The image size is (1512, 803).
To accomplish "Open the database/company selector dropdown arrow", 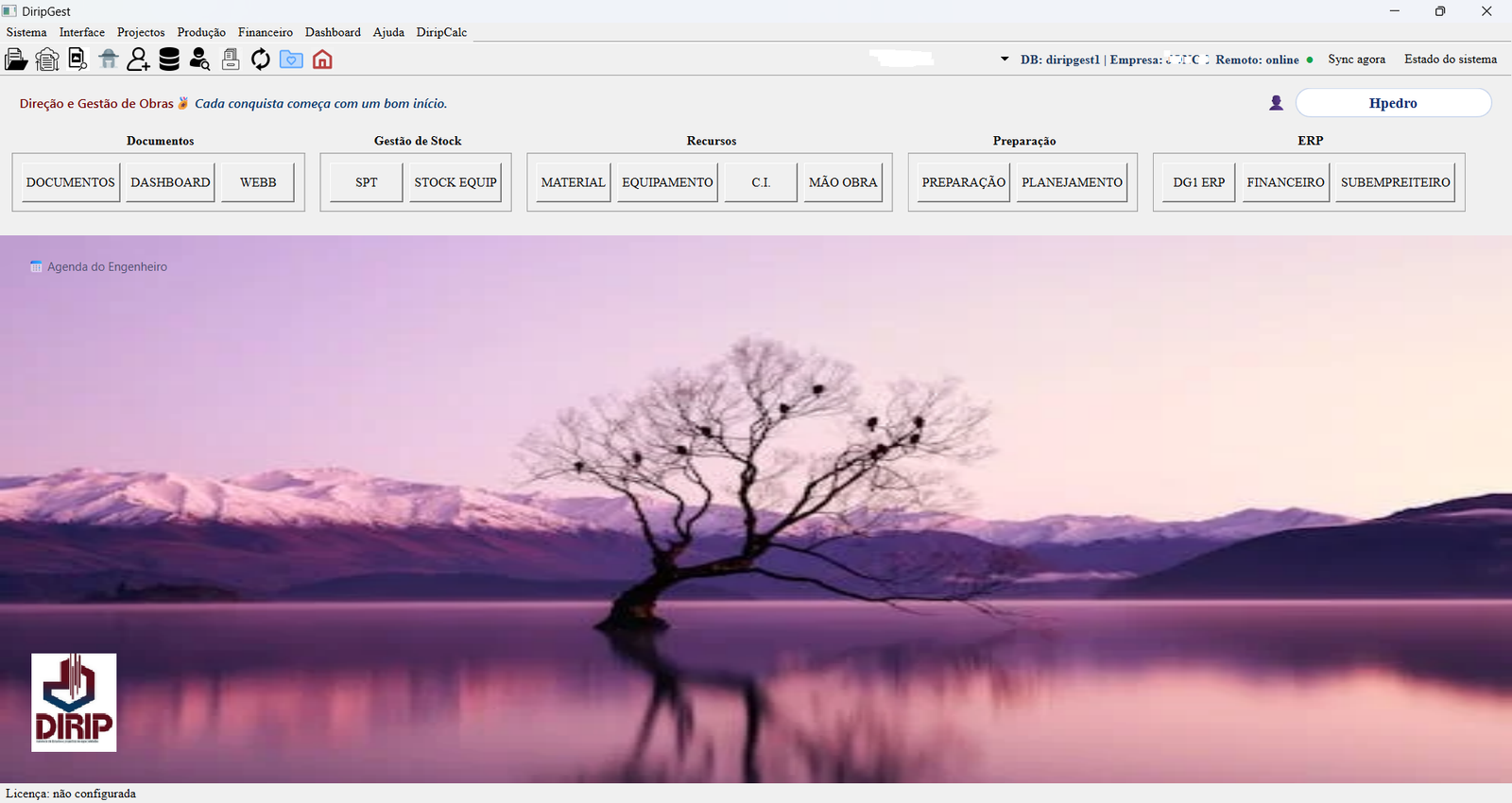I will coord(1005,59).
